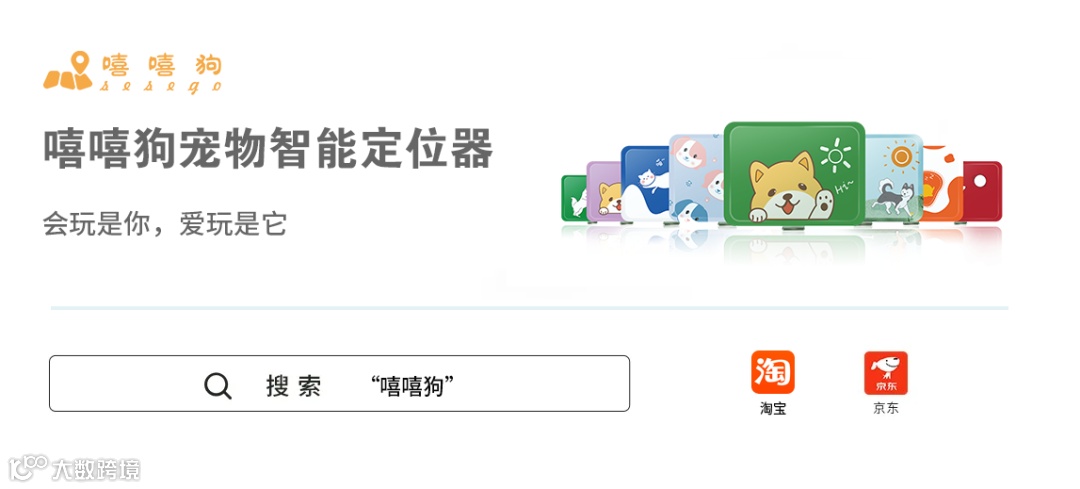Select the orange-and-white tracker
The height and width of the screenshot is (489, 1080).
942,184
